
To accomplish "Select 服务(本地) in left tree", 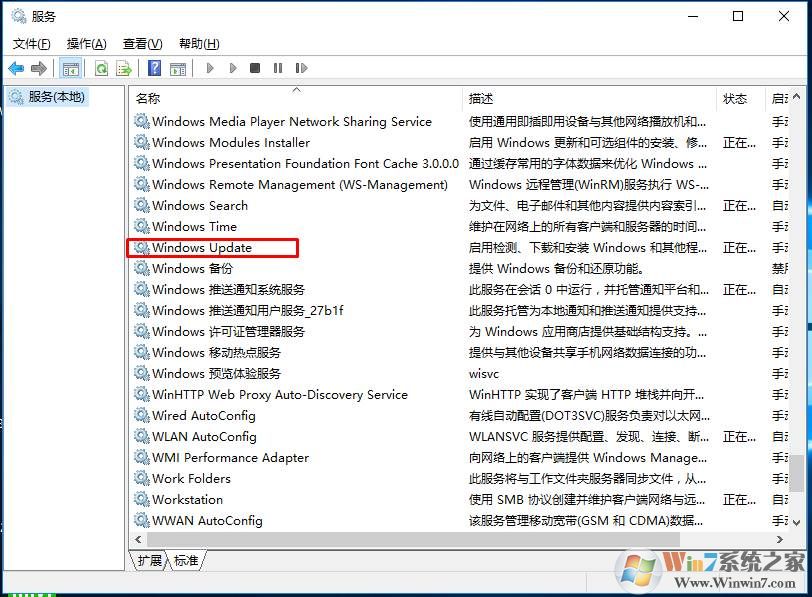I will [x=48, y=97].
